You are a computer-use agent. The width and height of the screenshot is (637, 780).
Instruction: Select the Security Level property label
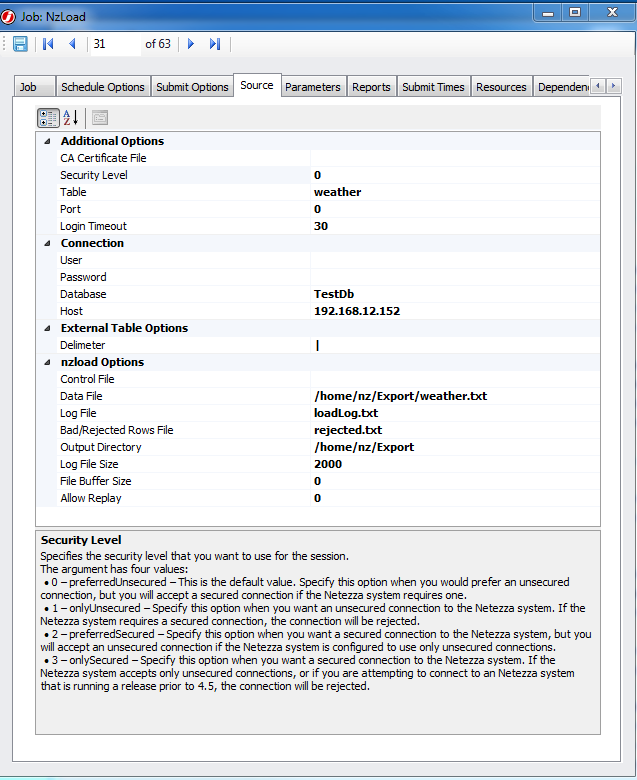(93, 175)
